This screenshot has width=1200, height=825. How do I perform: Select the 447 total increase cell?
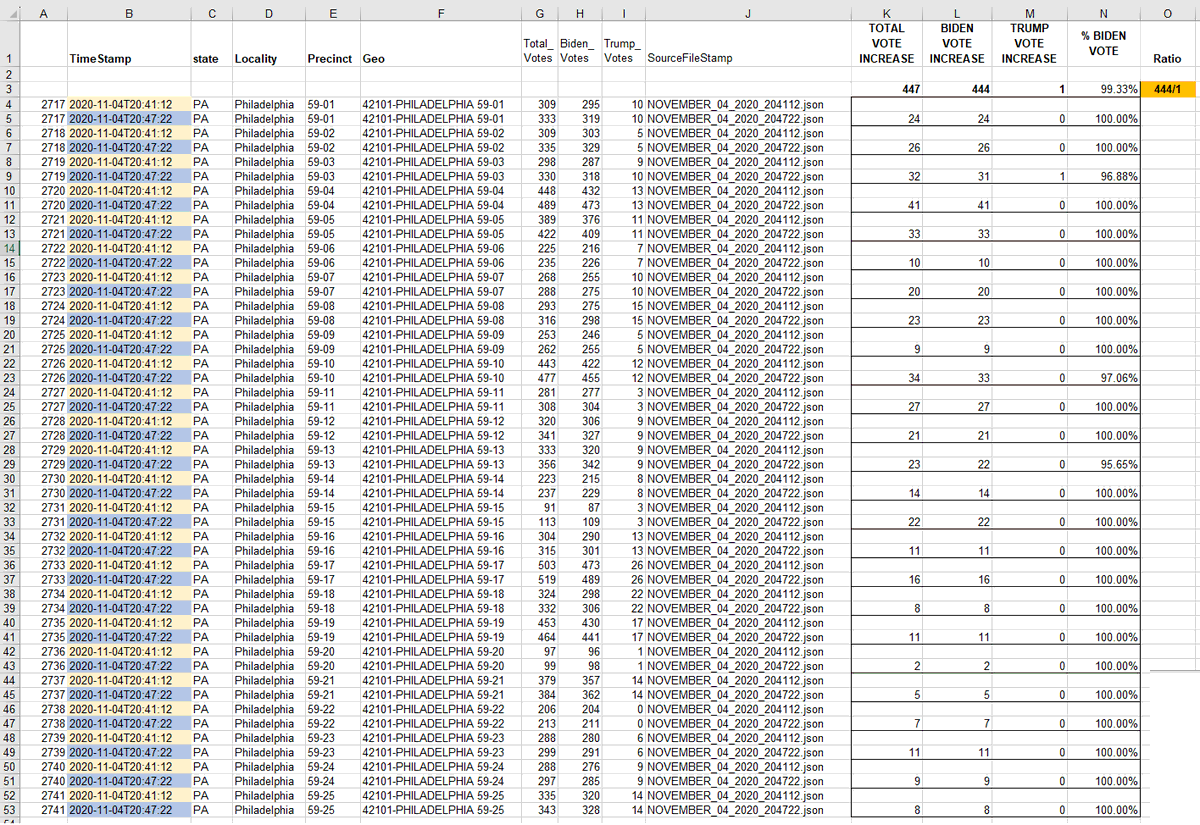coord(886,89)
